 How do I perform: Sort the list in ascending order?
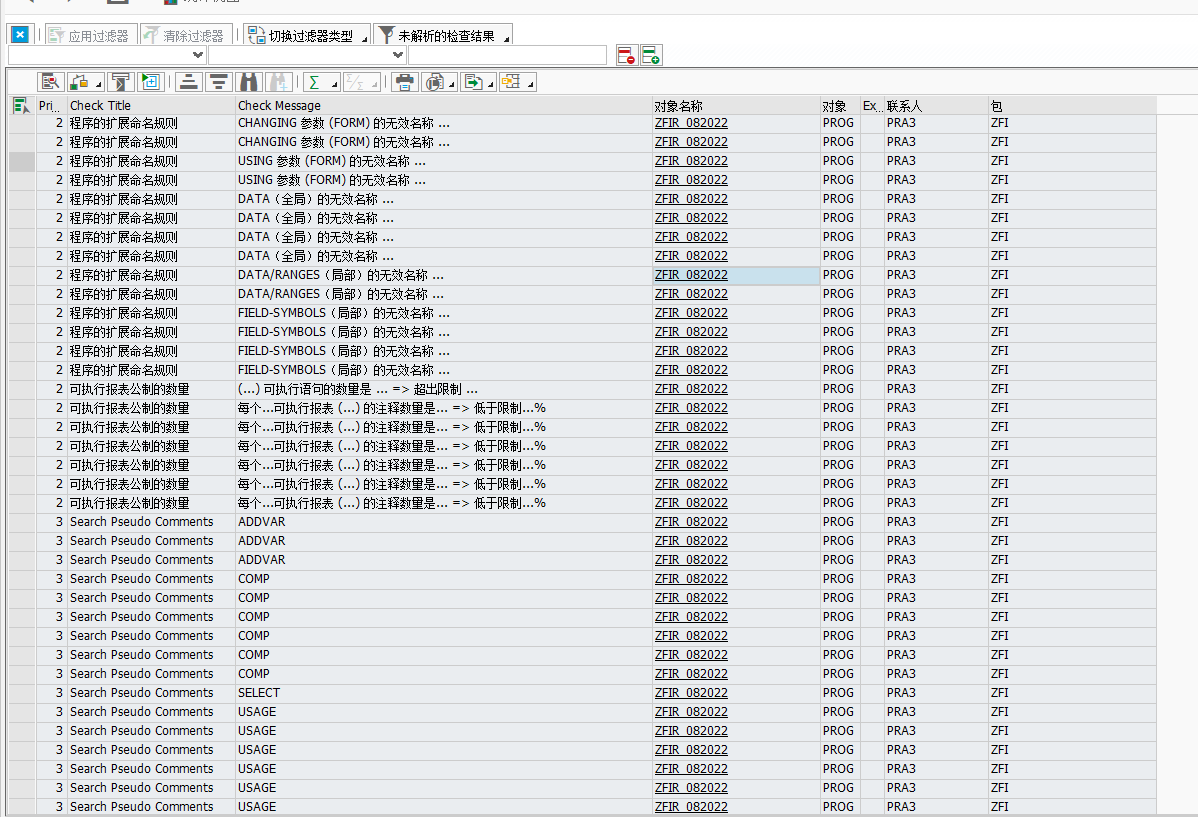pyautogui.click(x=189, y=82)
